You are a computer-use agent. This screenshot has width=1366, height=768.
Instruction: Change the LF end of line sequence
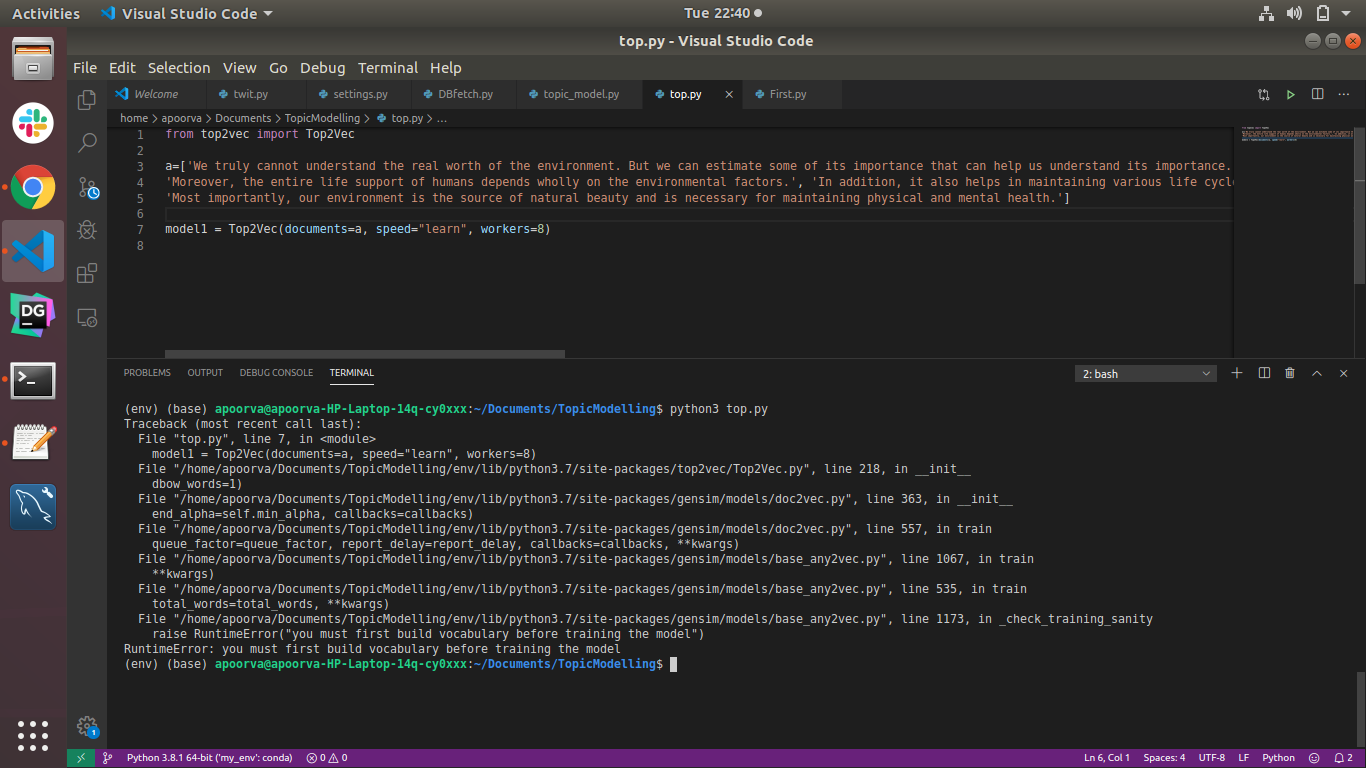(x=1243, y=758)
